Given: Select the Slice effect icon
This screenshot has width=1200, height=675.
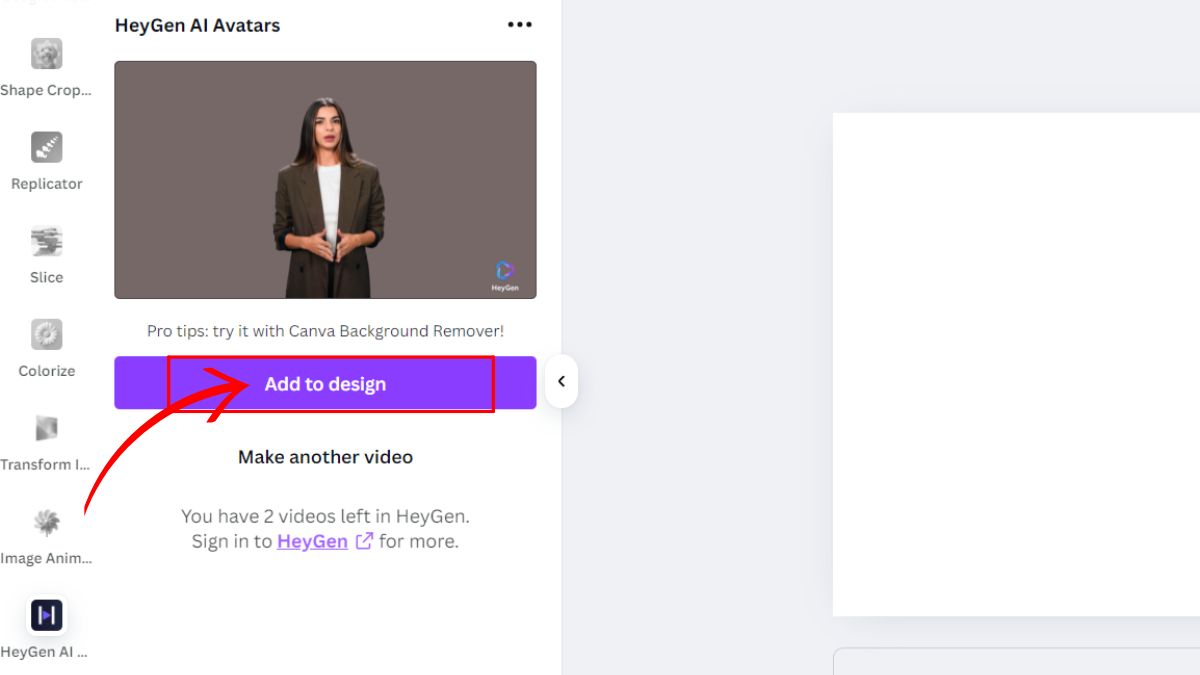Looking at the screenshot, I should [x=46, y=242].
